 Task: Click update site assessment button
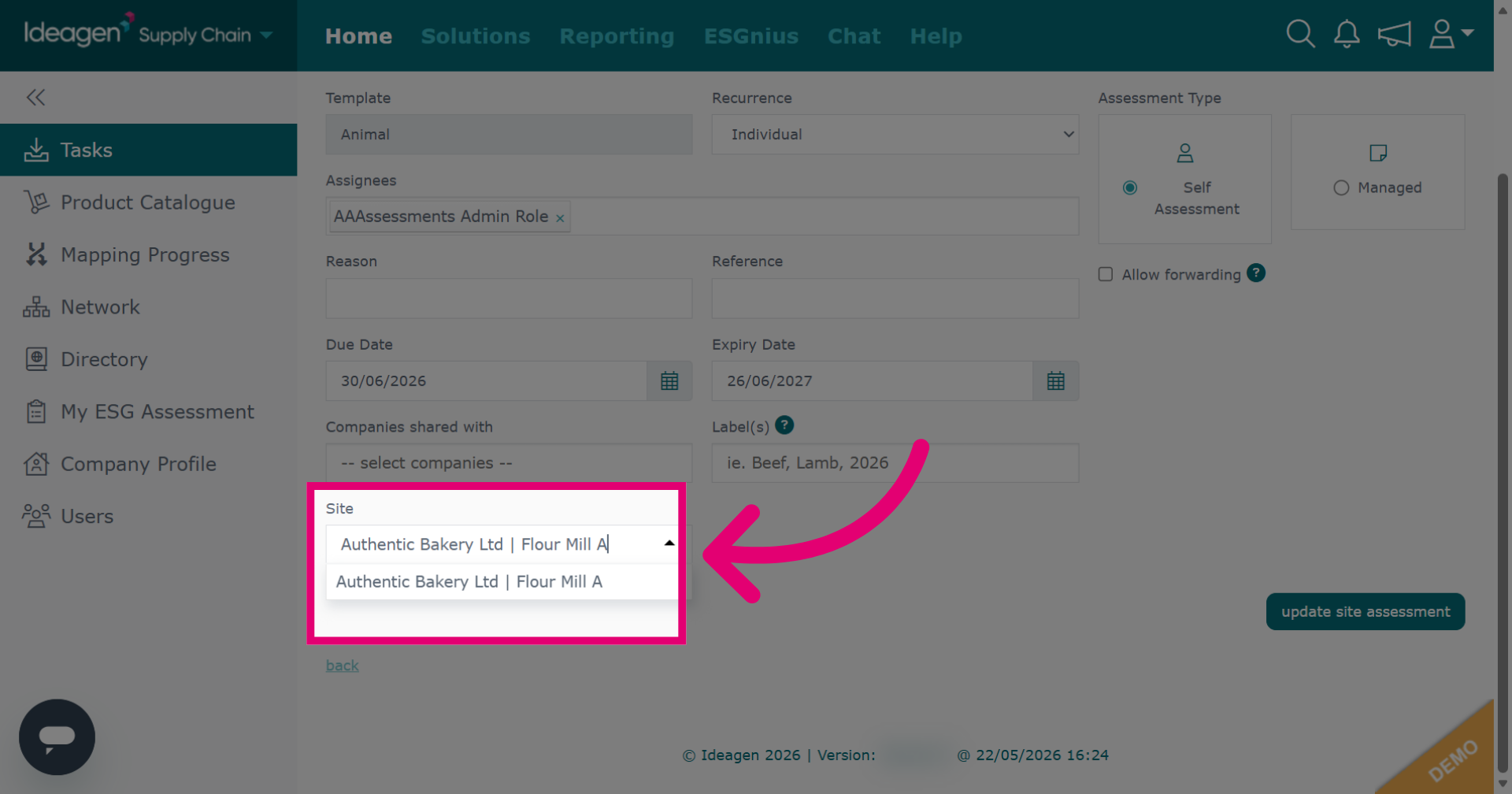pyautogui.click(x=1366, y=612)
